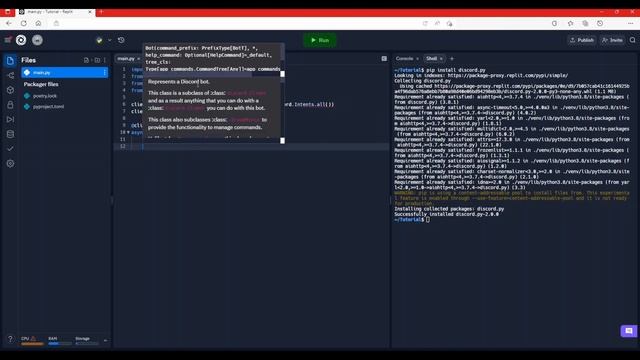Viewport: 640px width, 360px height.
Task: Click the Storage usage meter
Action: point(87,340)
